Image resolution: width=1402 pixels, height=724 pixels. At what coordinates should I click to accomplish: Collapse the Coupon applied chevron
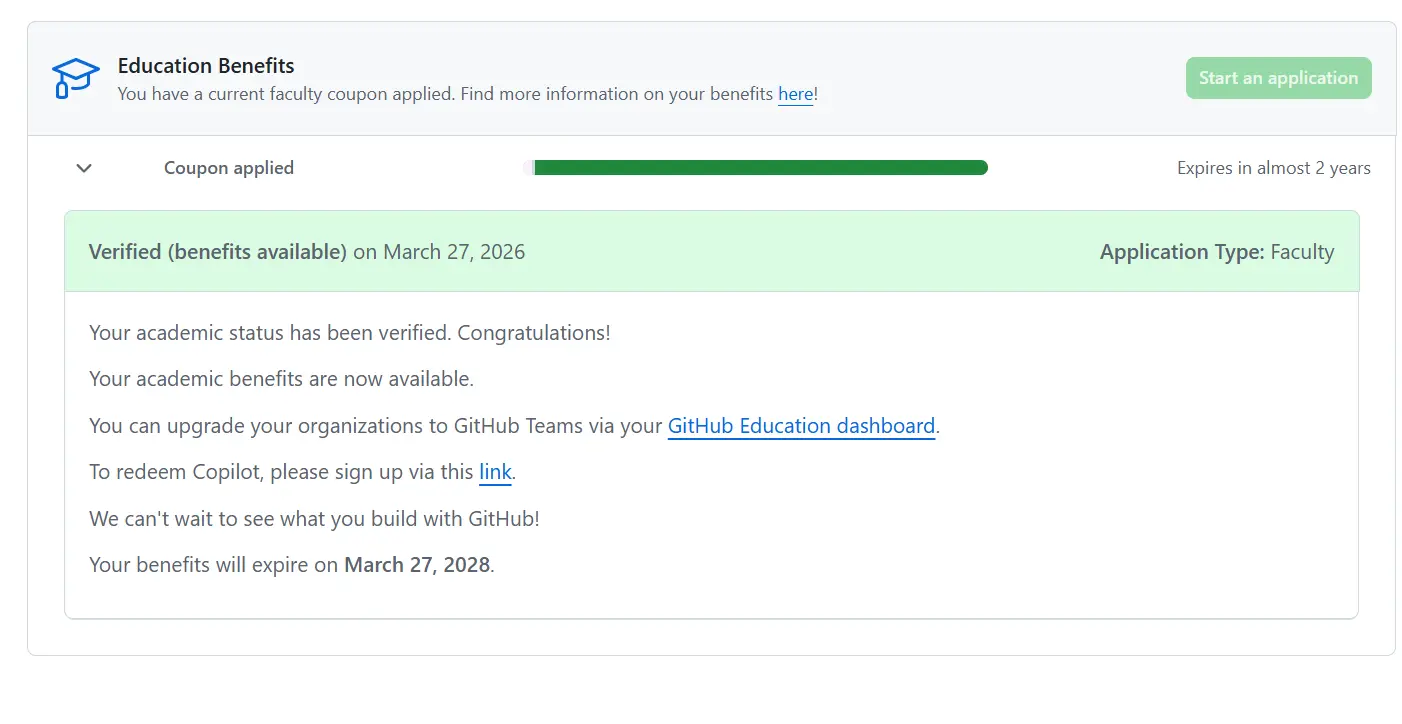[84, 168]
